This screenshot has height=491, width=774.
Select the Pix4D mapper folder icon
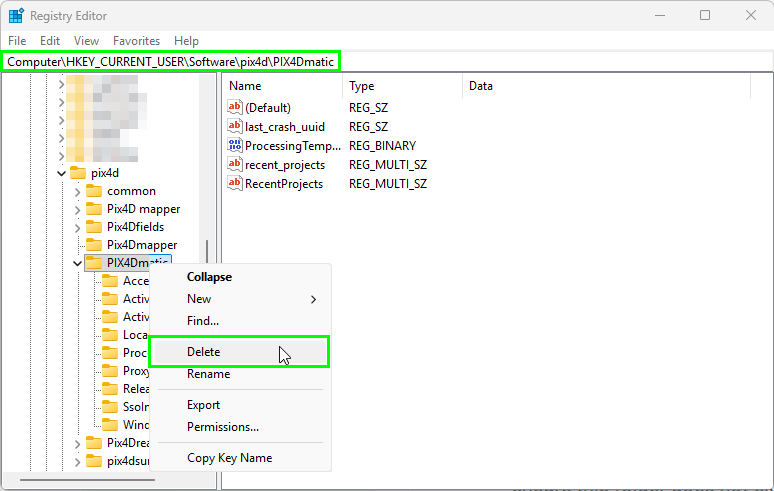coord(94,209)
